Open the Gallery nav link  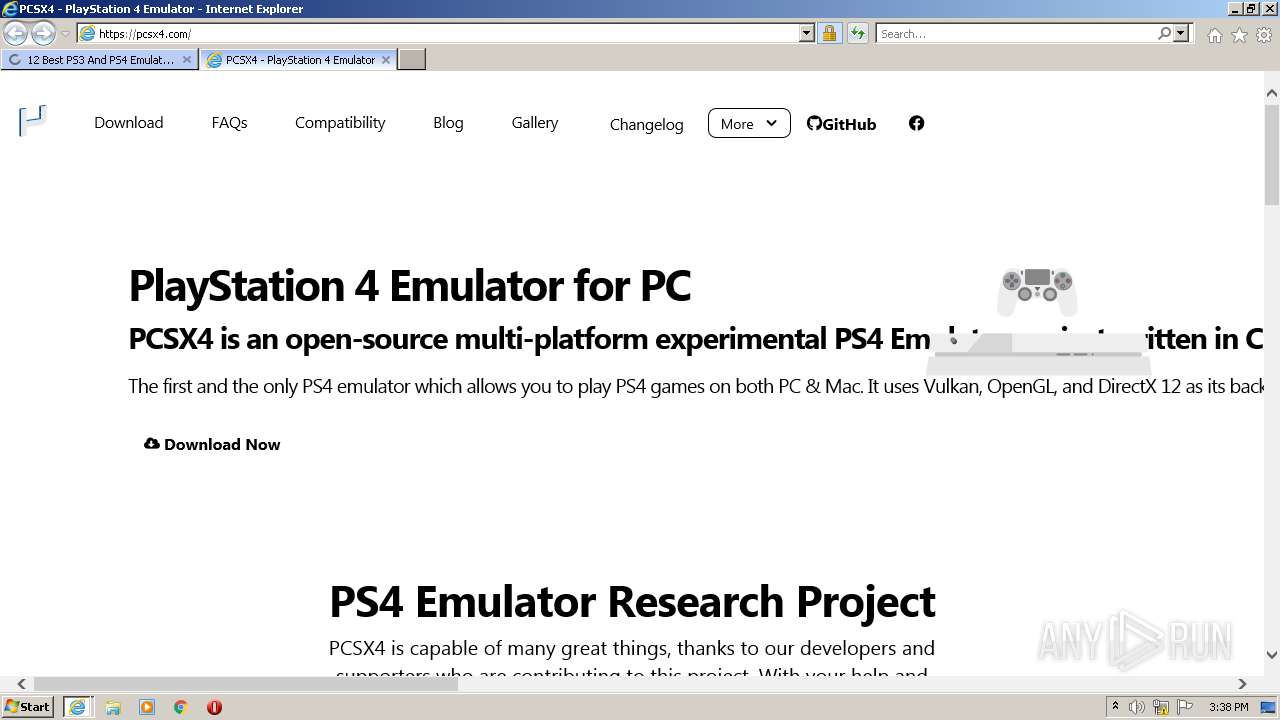[535, 123]
